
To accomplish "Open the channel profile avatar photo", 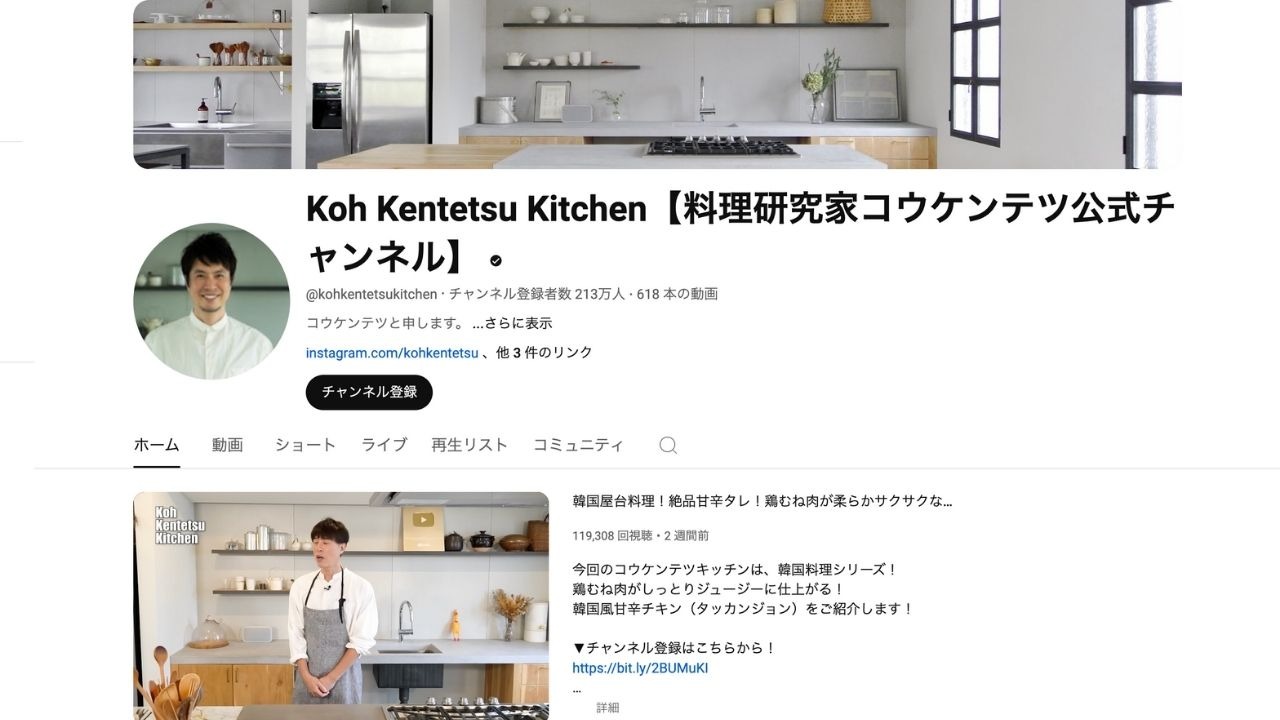I will point(211,301).
